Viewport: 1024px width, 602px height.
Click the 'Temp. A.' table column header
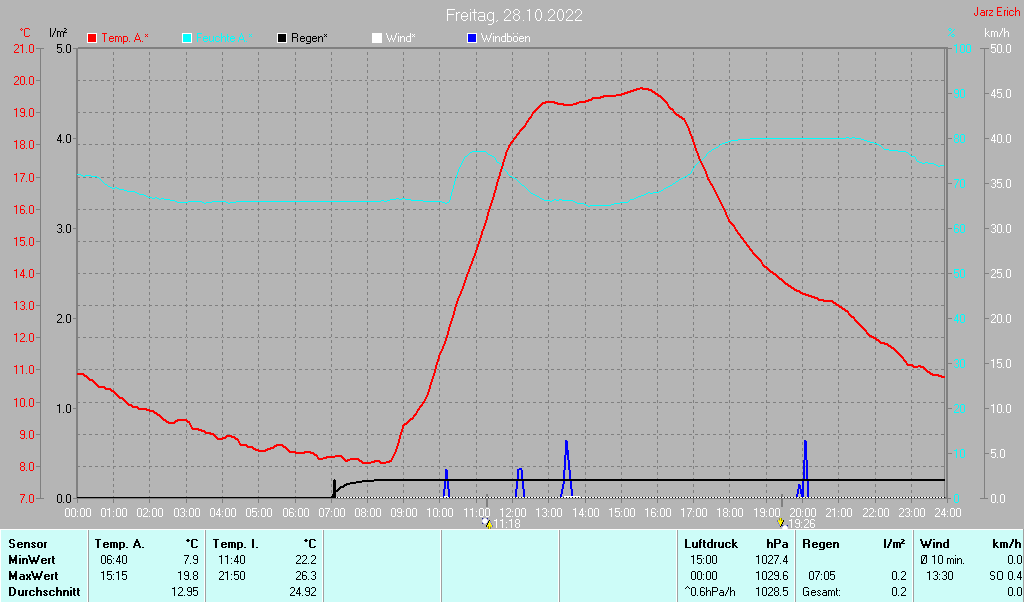coord(120,544)
